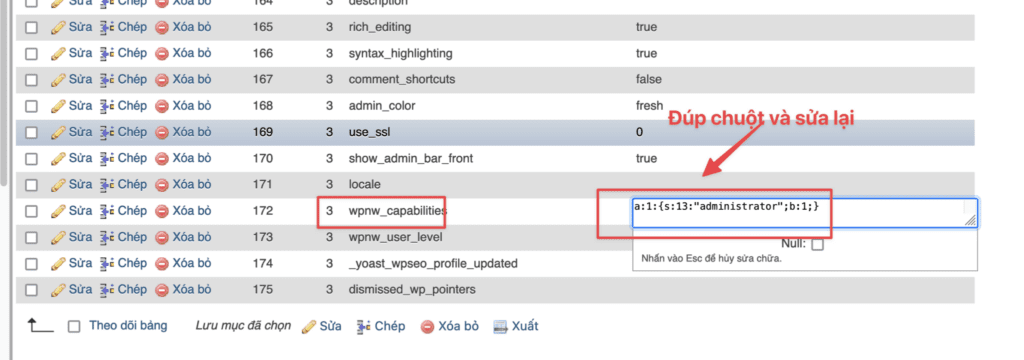The width and height of the screenshot is (1024, 360).
Task: Toggle the 'Theo dõi bảng' checkbox
Action: (x=74, y=326)
